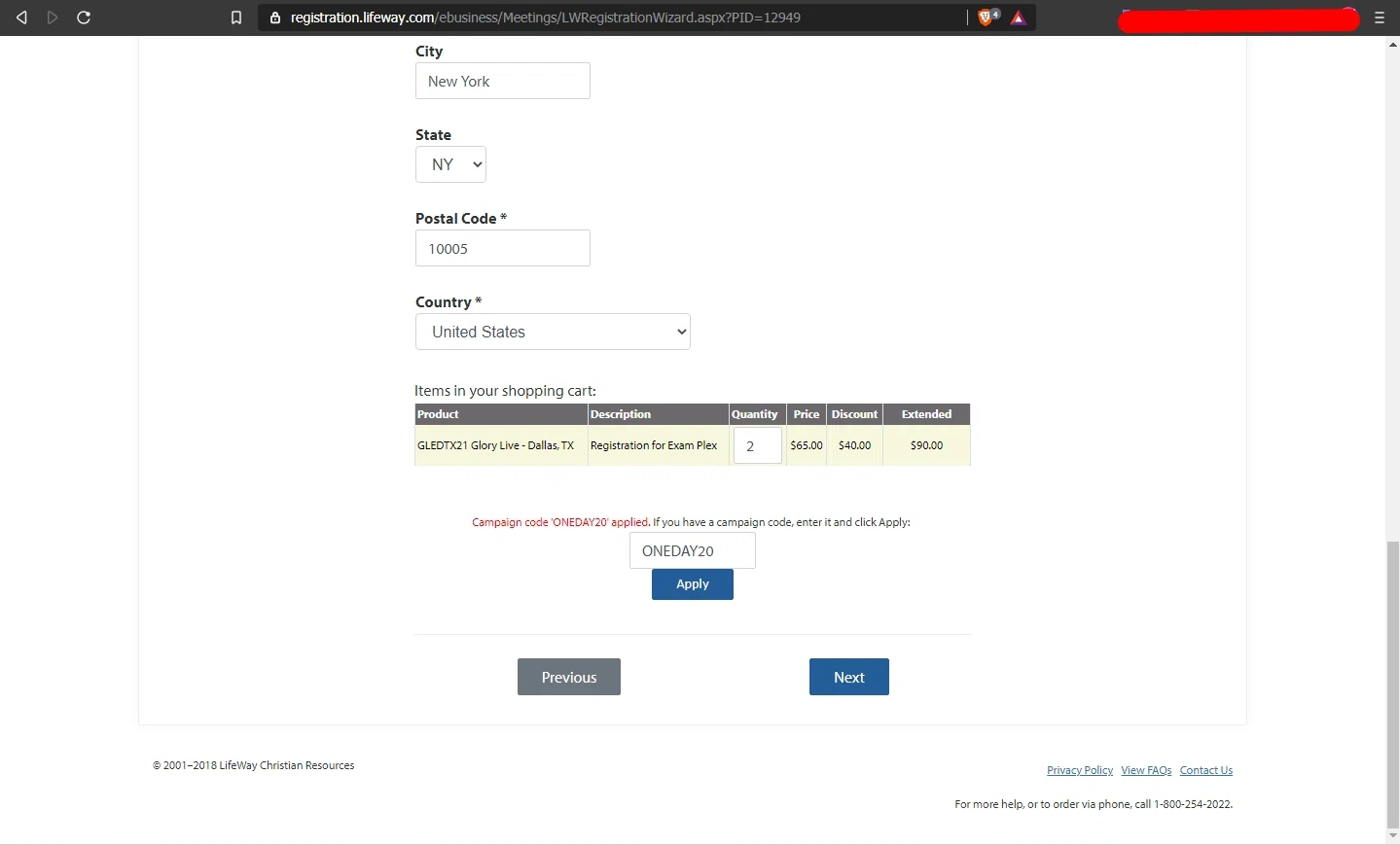This screenshot has width=1400, height=845.
Task: Click the $90.00 extended total cell
Action: coord(926,445)
